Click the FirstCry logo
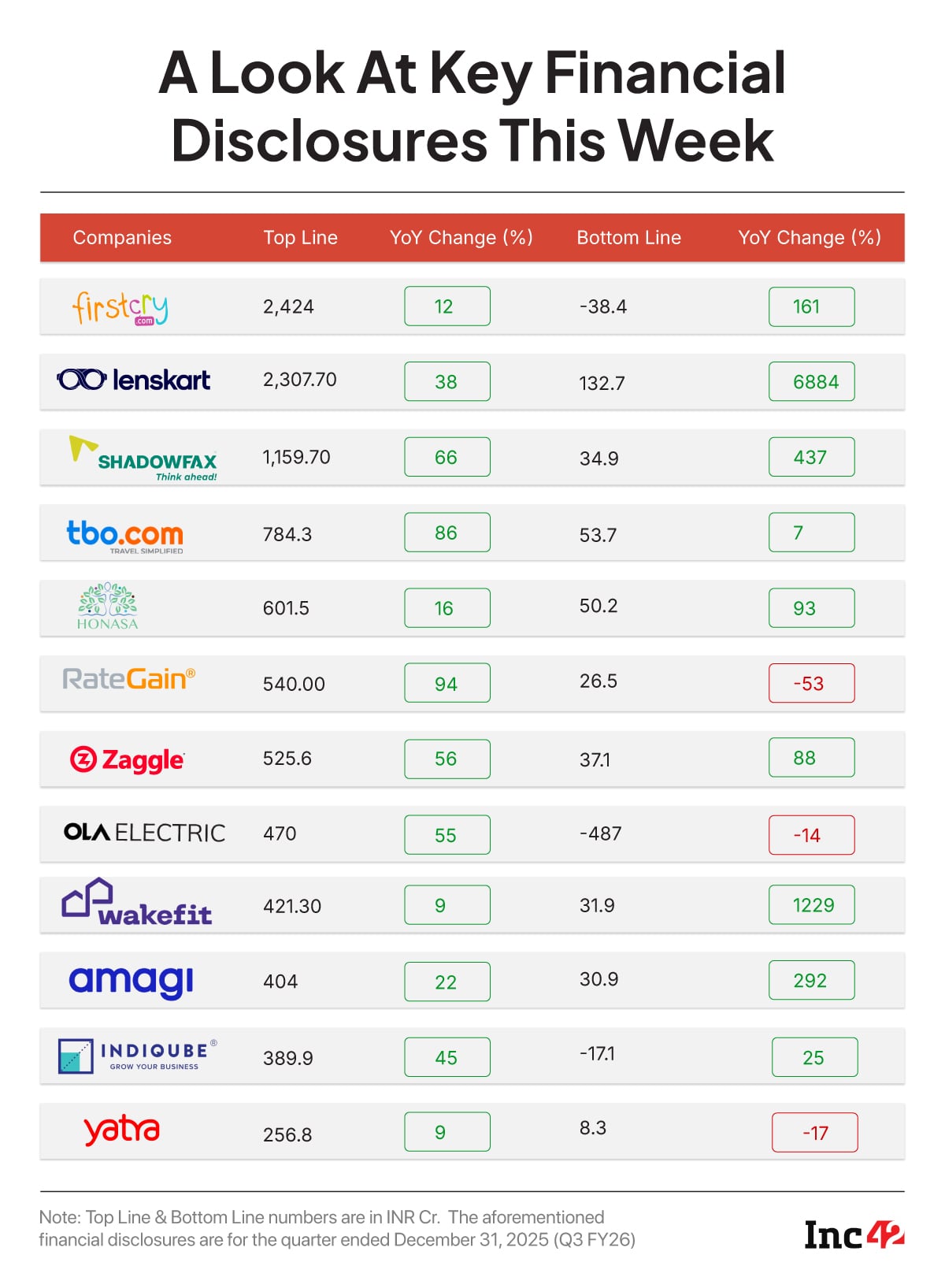Screen dimensions: 945x1288 (120, 307)
